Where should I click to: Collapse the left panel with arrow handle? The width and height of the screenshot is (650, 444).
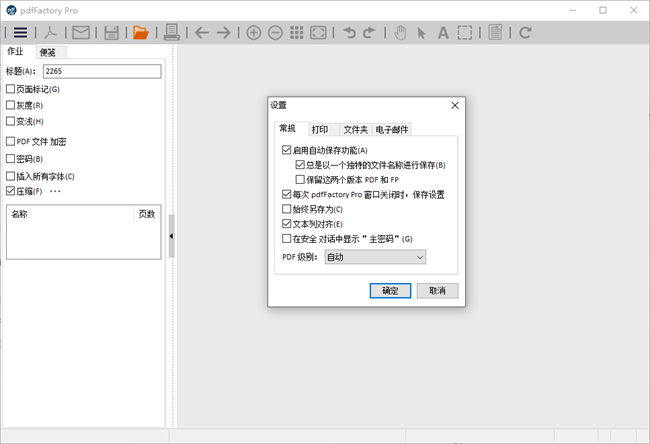(171, 236)
